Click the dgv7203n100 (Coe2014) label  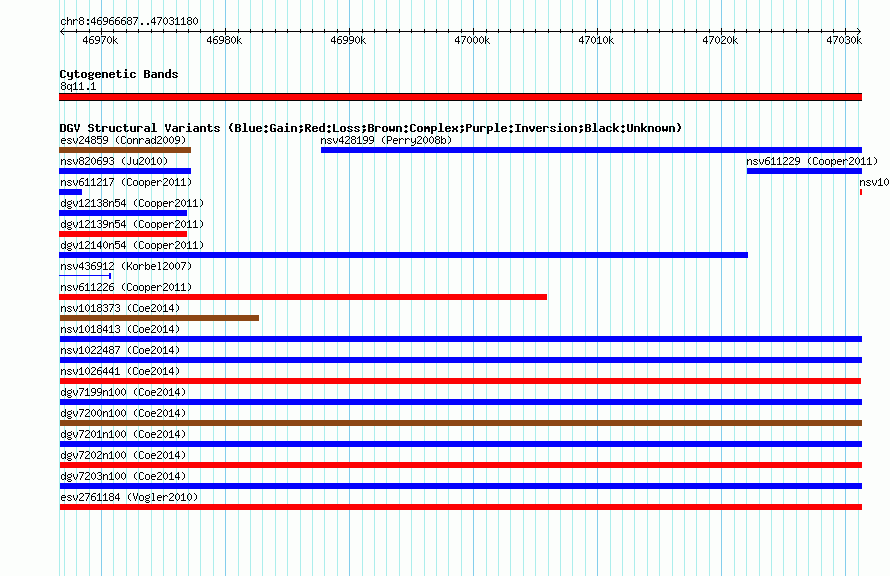(123, 476)
